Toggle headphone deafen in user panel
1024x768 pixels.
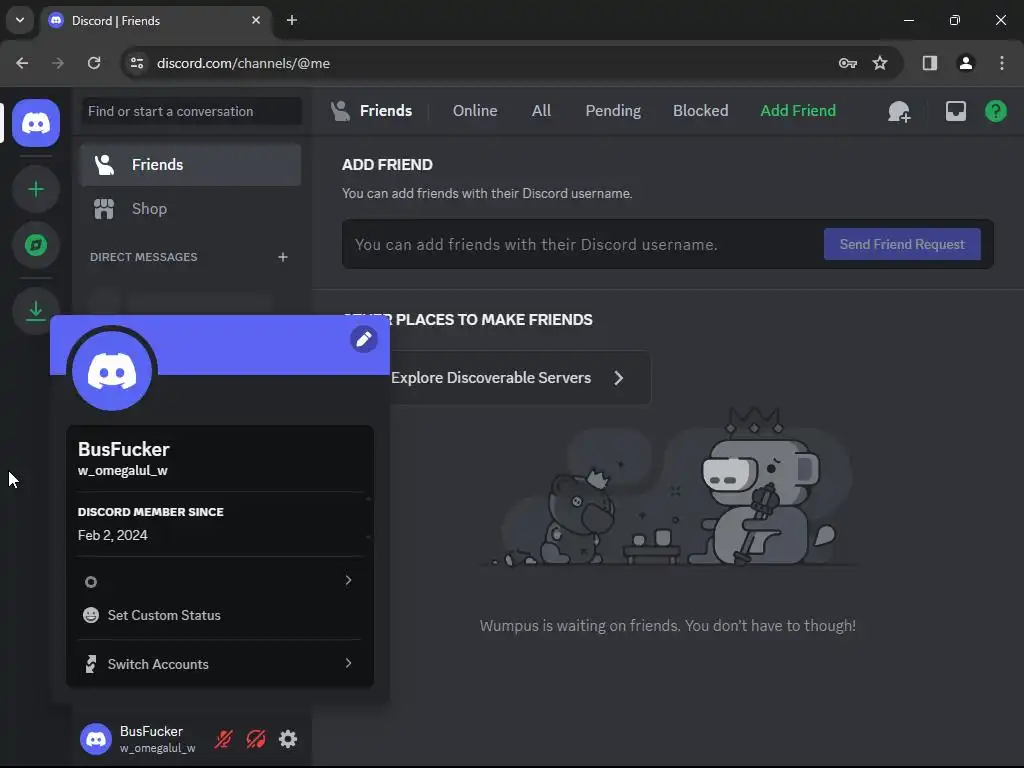coord(256,739)
